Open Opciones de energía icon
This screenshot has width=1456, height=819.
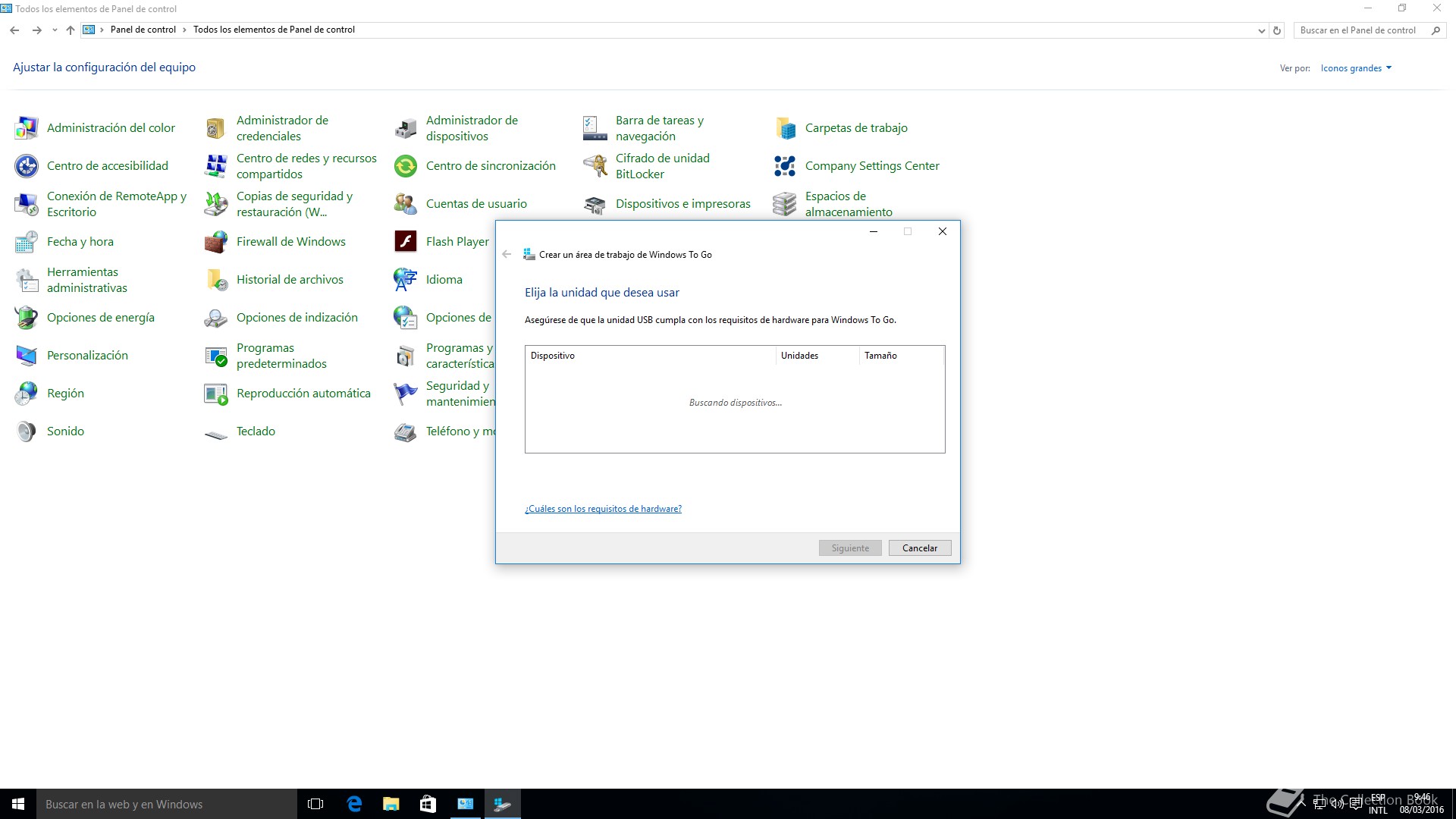point(27,318)
